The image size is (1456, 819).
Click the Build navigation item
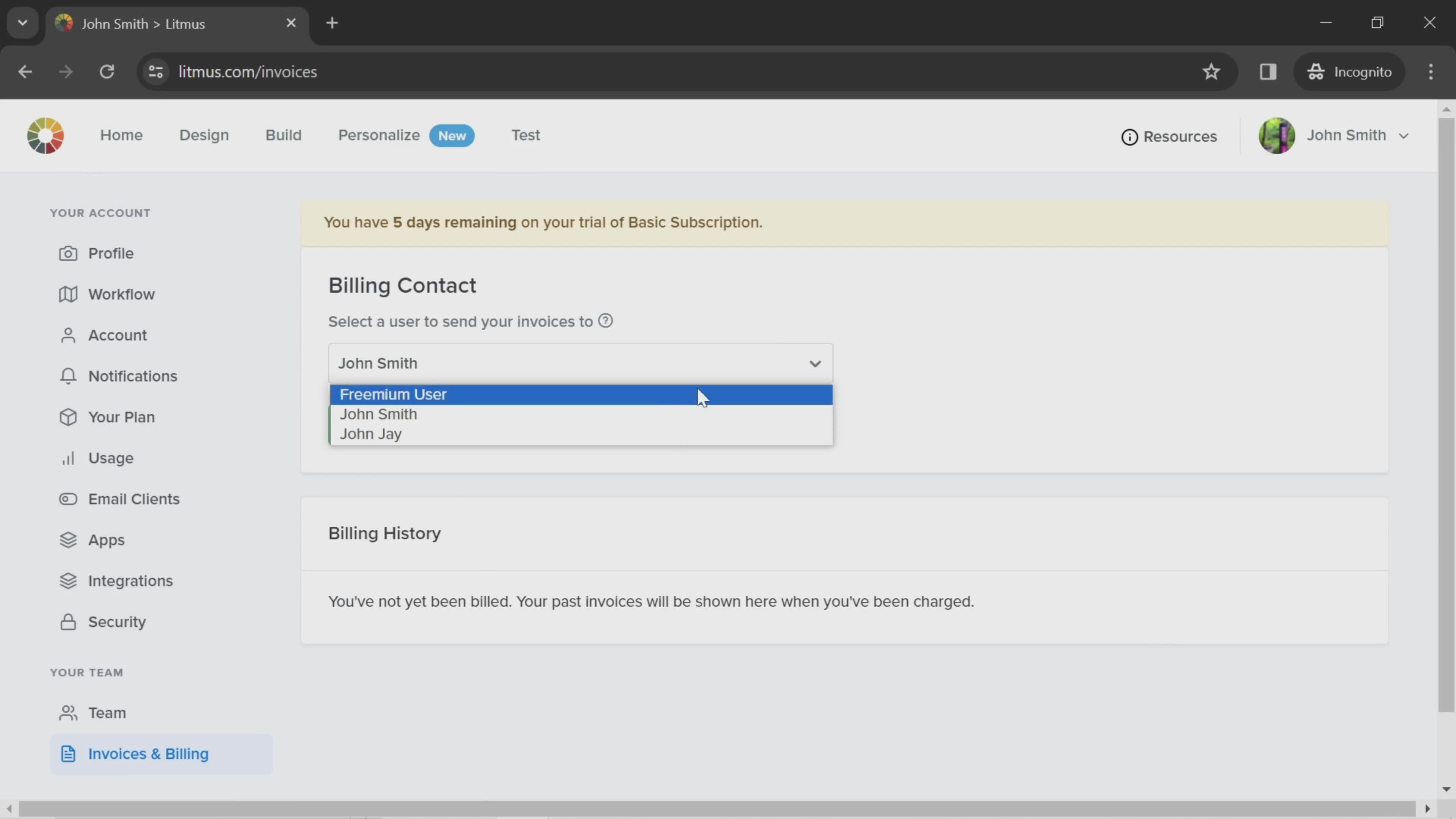pyautogui.click(x=283, y=135)
